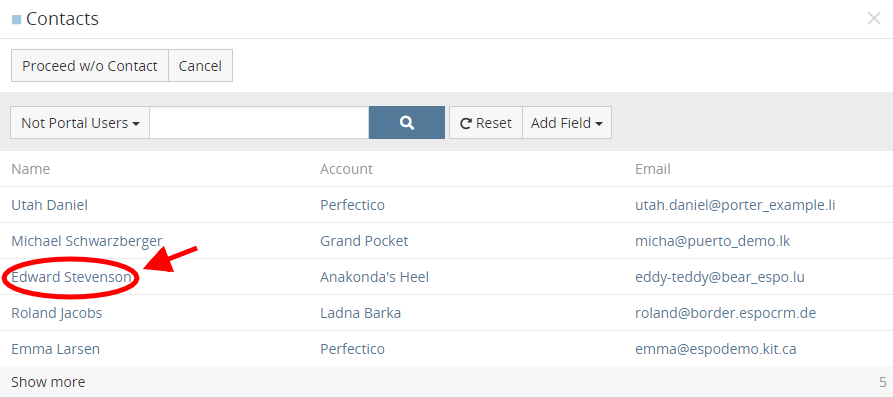Select contact Utah Daniel

(x=50, y=205)
